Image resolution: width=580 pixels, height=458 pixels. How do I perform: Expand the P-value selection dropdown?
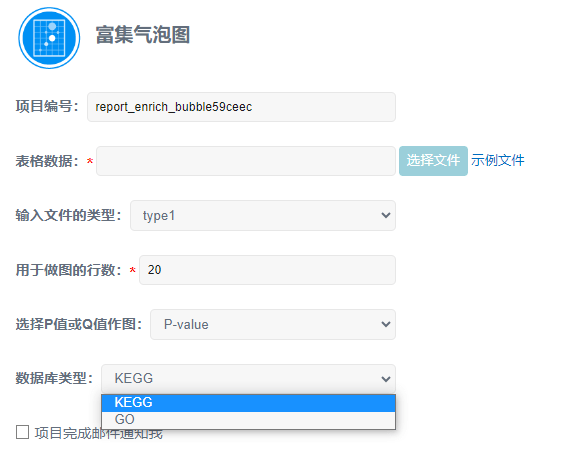[x=273, y=324]
